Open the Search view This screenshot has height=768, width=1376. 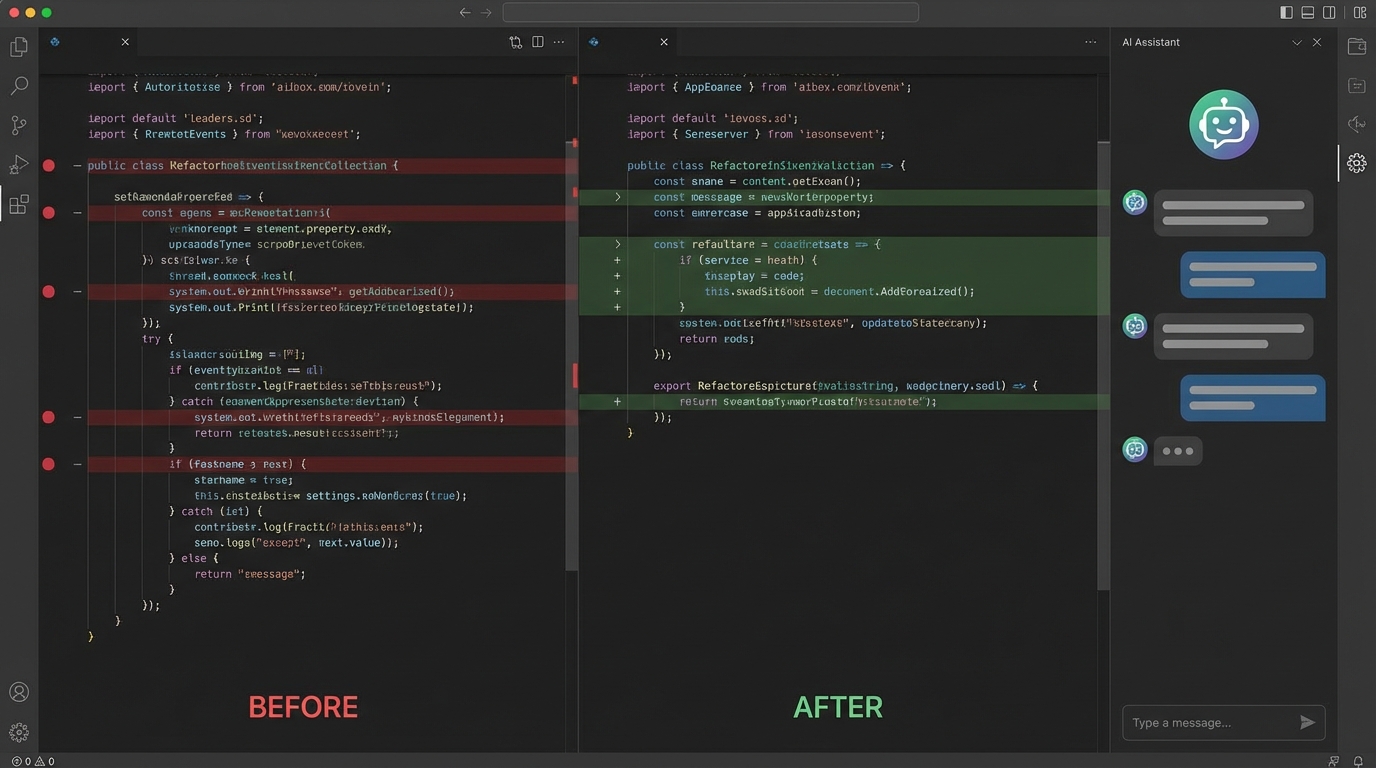point(18,85)
